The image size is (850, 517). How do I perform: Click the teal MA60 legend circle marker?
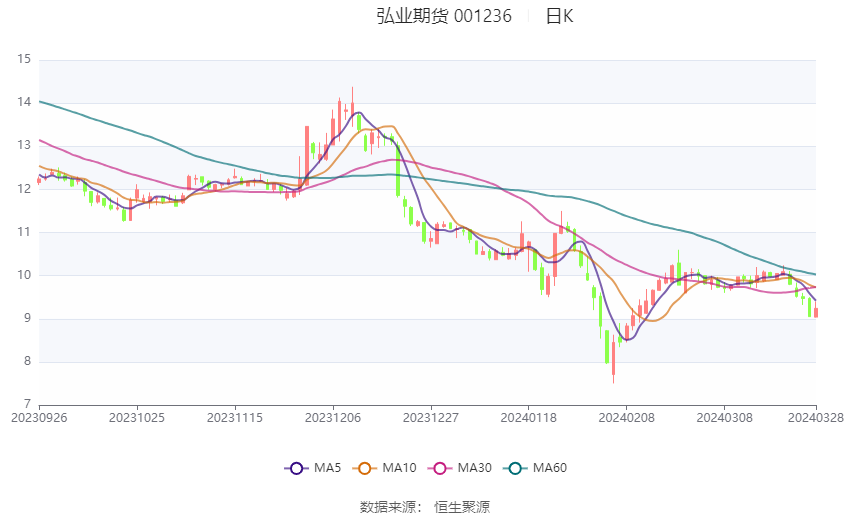(515, 468)
